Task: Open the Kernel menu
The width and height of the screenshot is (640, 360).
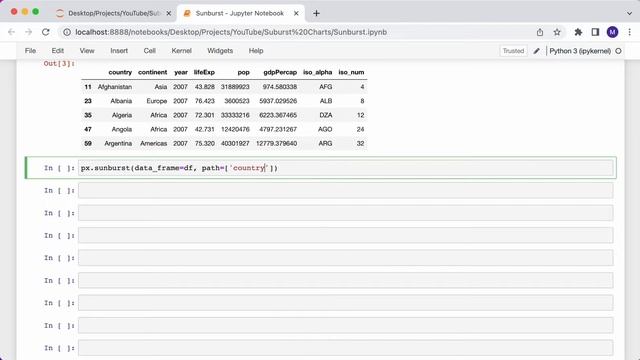Action: pyautogui.click(x=181, y=51)
